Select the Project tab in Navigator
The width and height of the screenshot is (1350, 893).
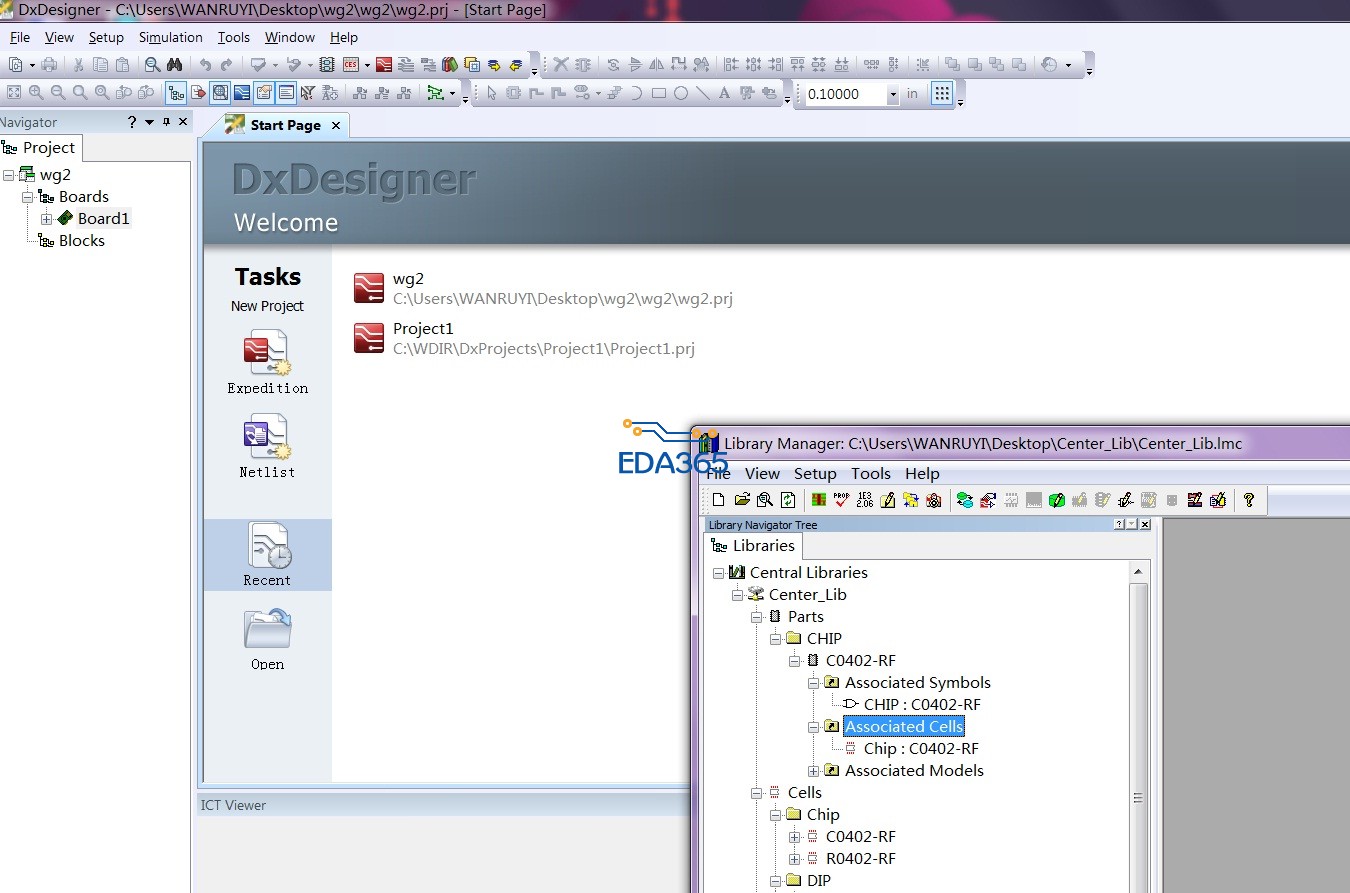click(38, 148)
